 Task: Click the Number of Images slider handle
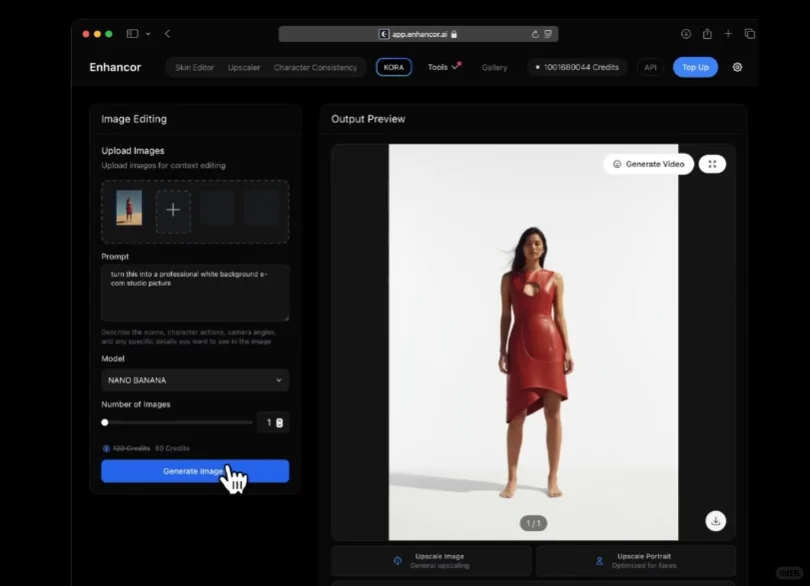[105, 422]
